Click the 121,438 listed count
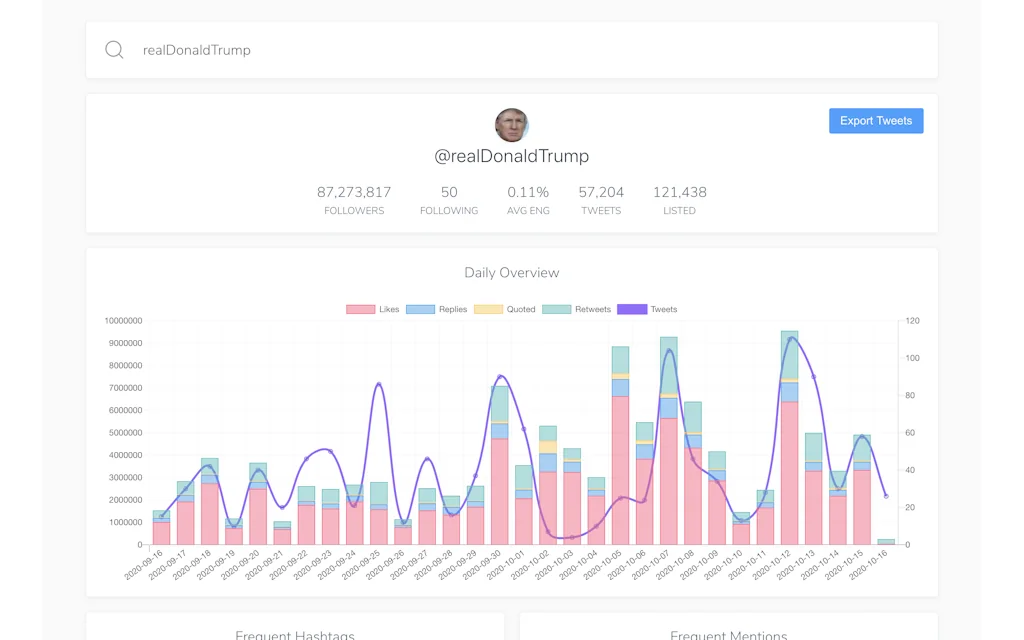This screenshot has height=640, width=1024. tap(679, 192)
